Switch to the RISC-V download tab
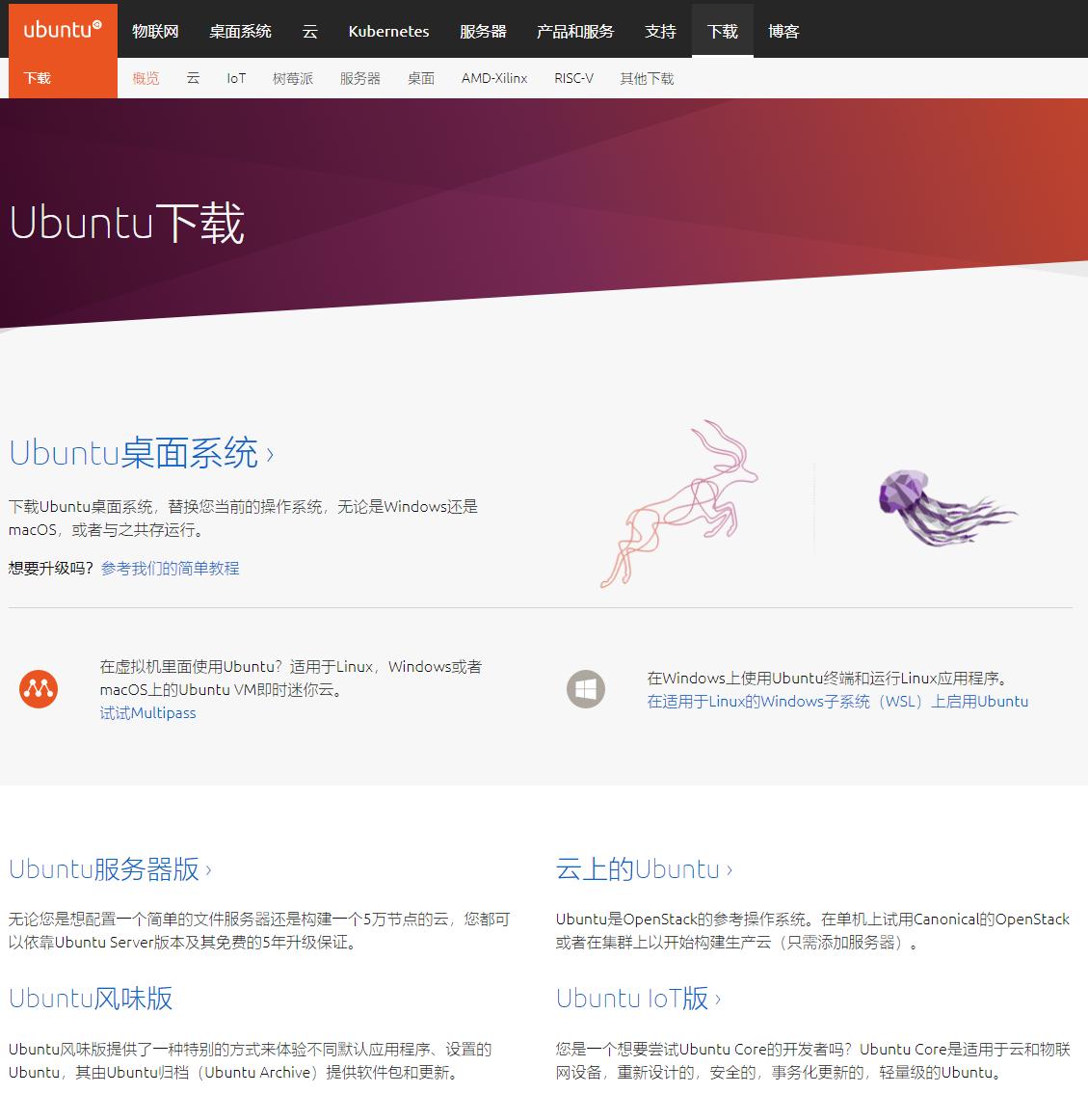Image resolution: width=1088 pixels, height=1120 pixels. [x=573, y=78]
